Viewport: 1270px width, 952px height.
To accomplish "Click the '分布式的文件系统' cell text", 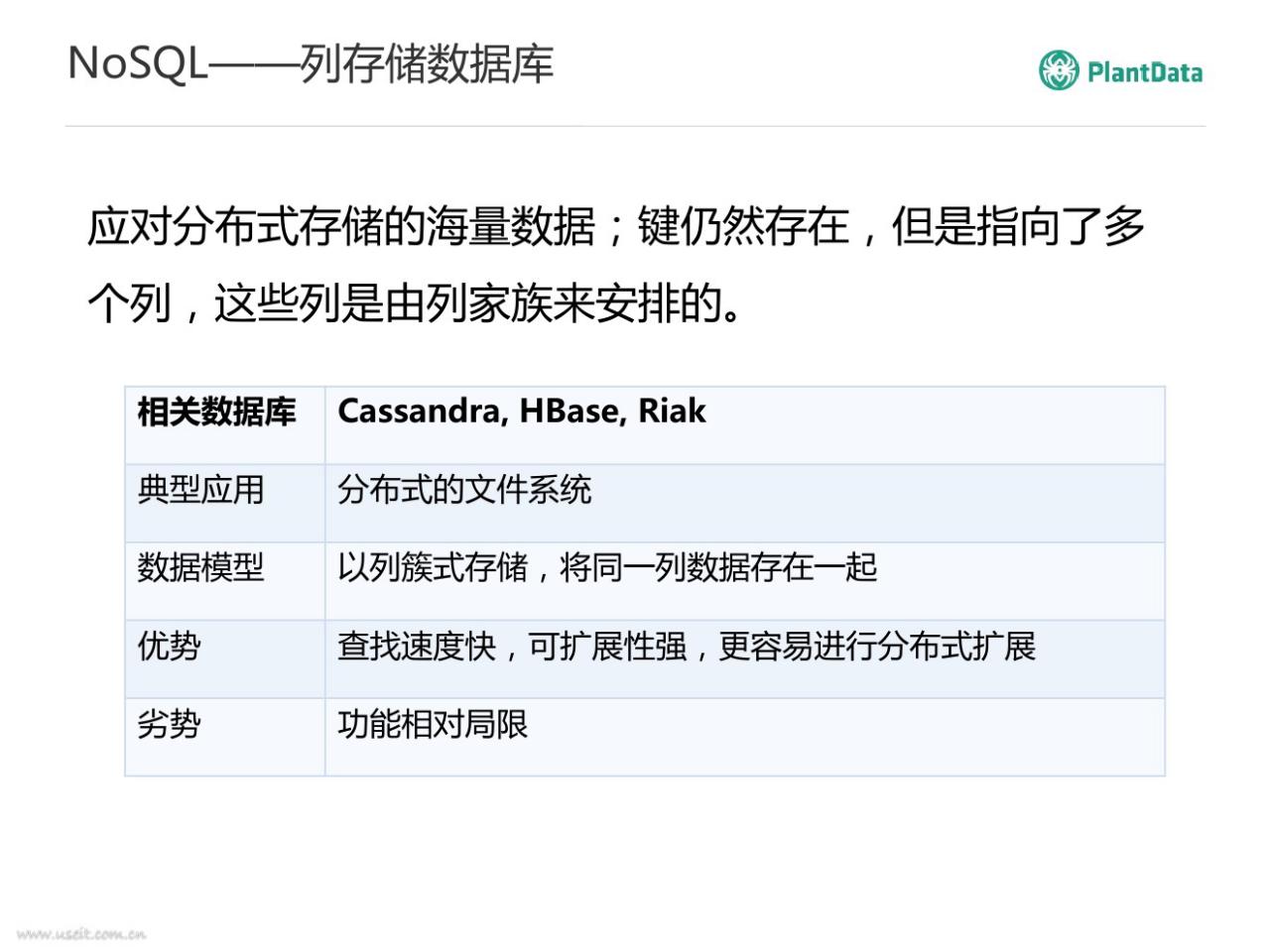I will [x=464, y=490].
